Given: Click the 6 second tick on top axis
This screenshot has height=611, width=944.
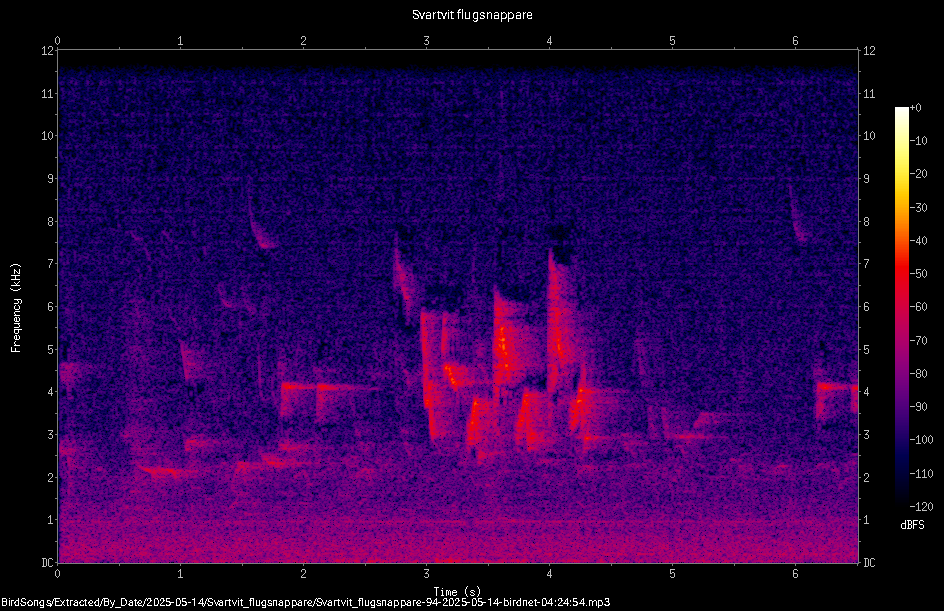Looking at the screenshot, I should coord(795,41).
